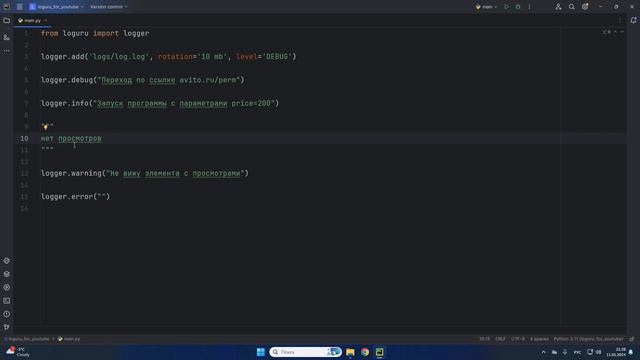Open Code With Me collaboration icon
The width and height of the screenshot is (640, 360).
tap(558, 7)
